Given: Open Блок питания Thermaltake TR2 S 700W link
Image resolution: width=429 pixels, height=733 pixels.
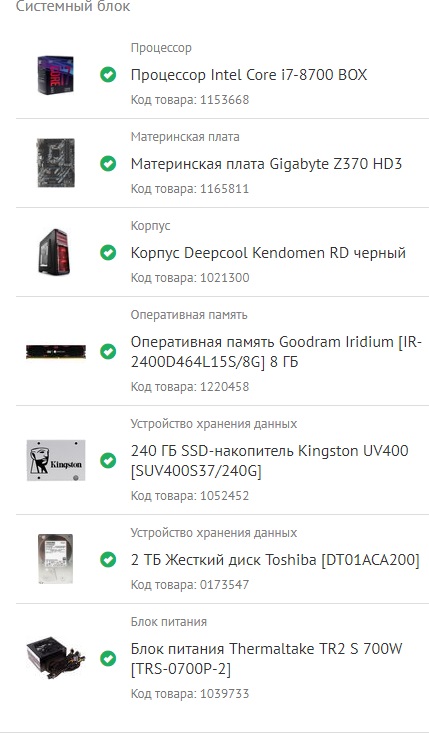Looking at the screenshot, I should 266,659.
